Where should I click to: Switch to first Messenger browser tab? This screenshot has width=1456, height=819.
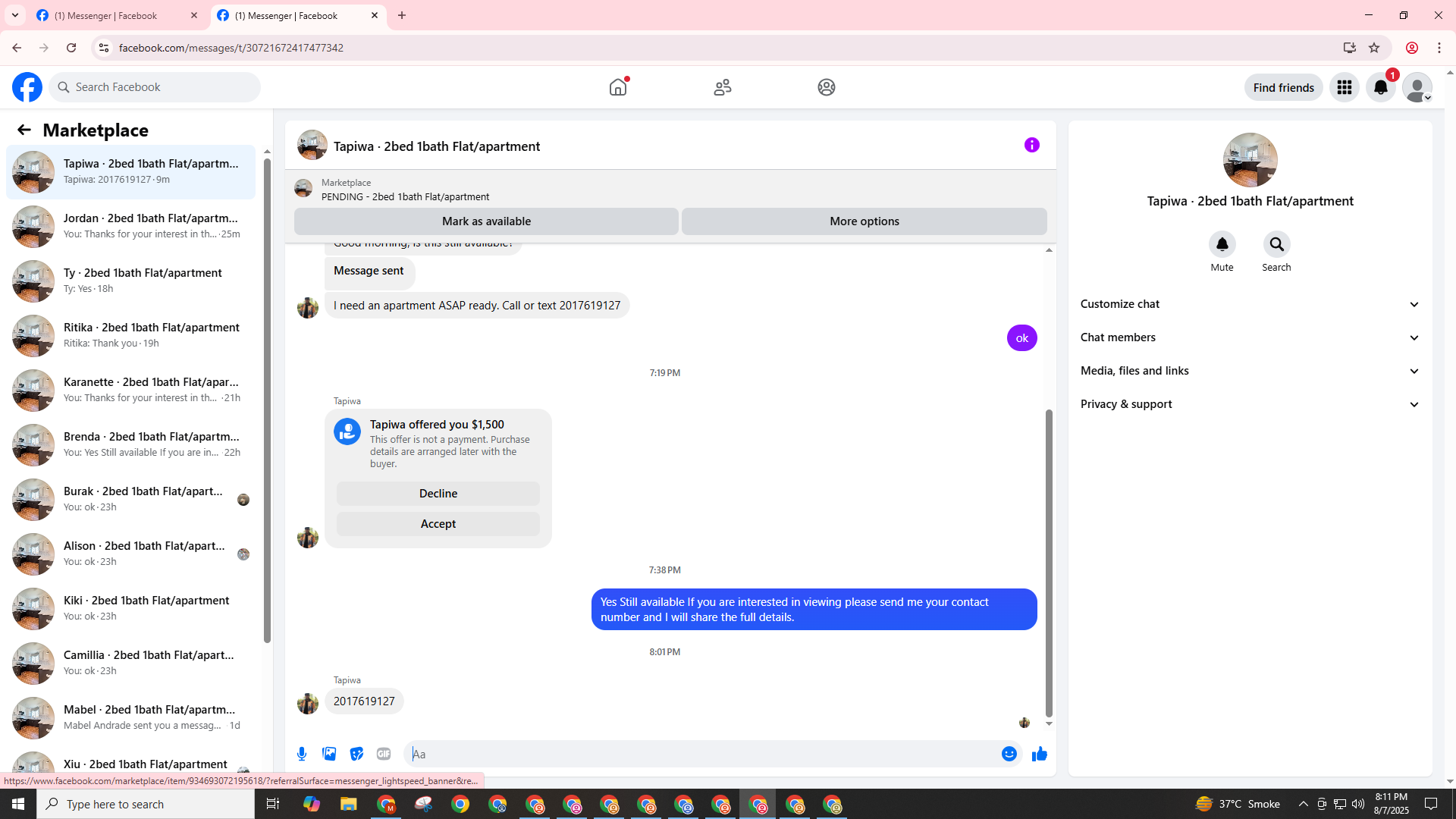[x=115, y=15]
